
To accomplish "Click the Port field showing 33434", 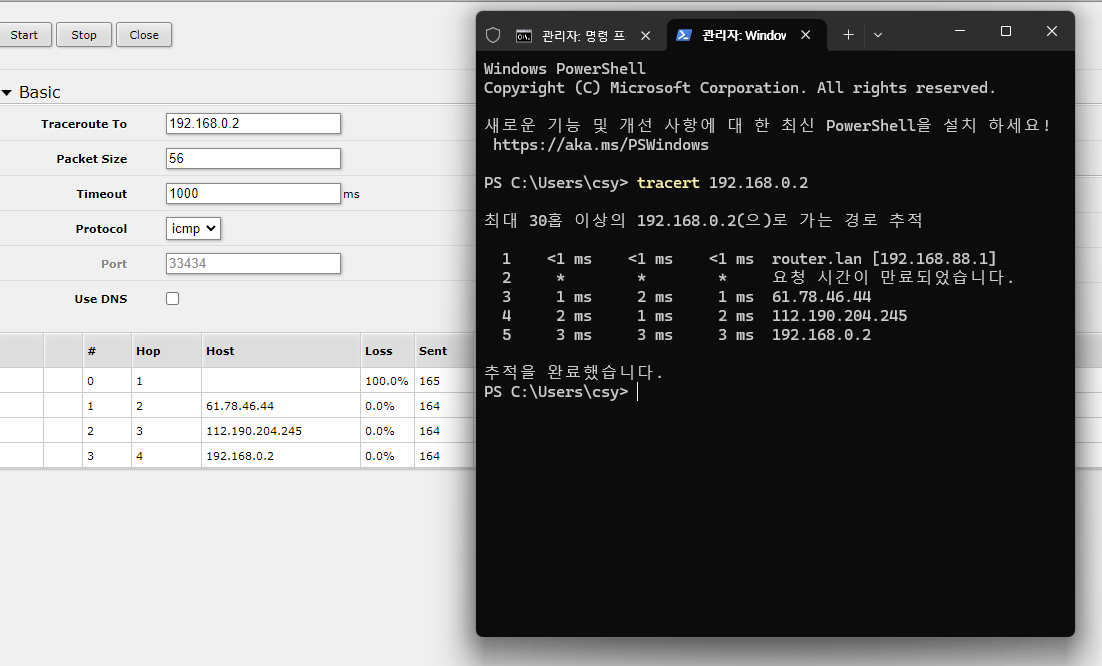I will (253, 263).
